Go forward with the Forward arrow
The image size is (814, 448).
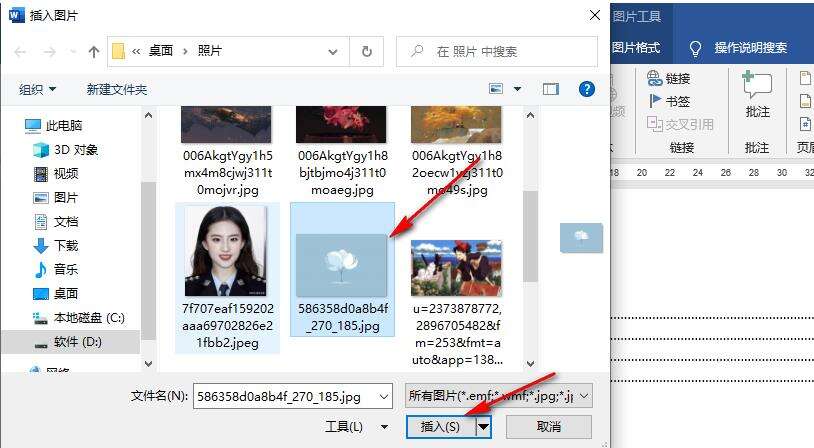(50, 52)
